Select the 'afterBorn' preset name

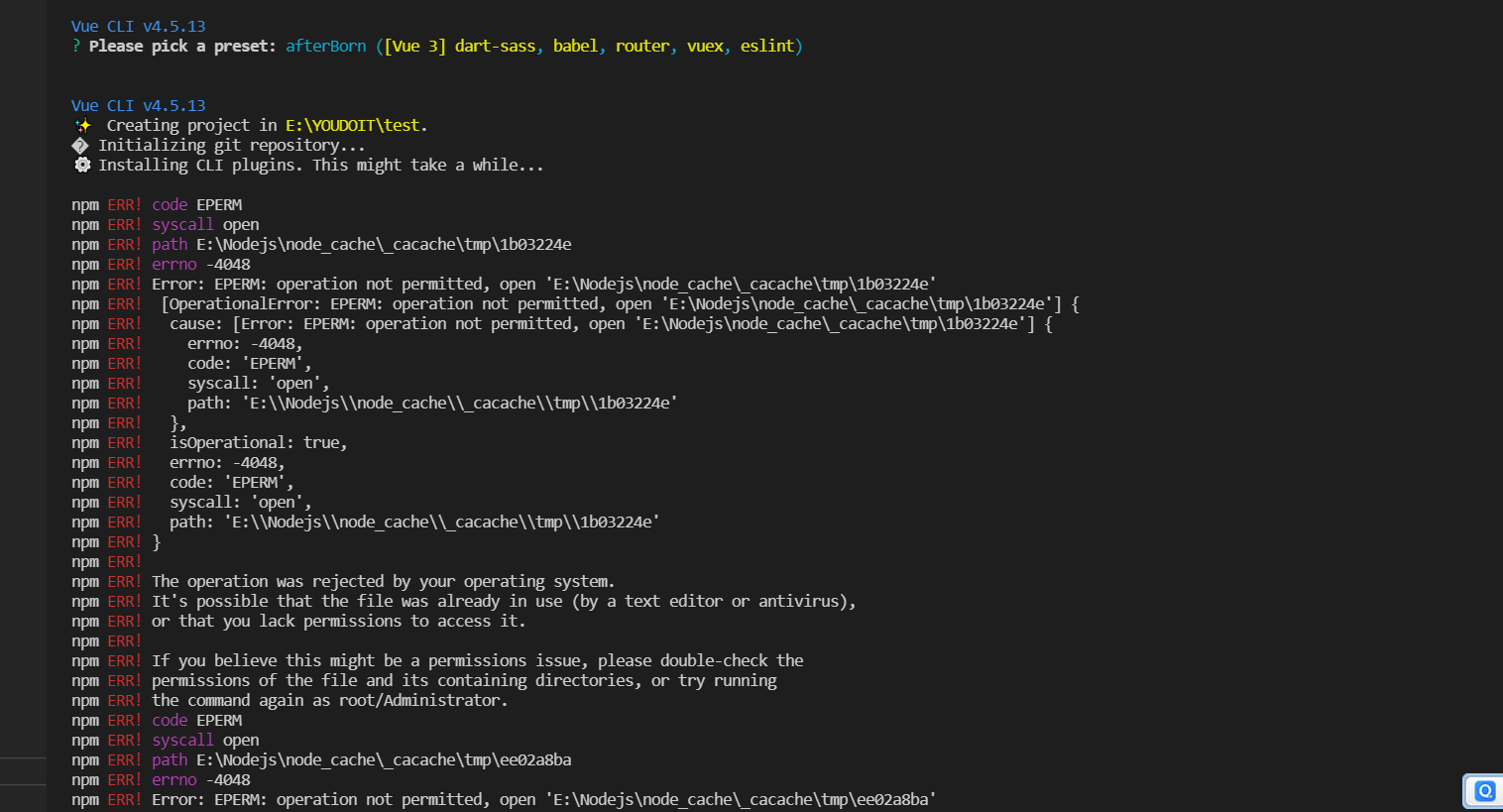(326, 46)
